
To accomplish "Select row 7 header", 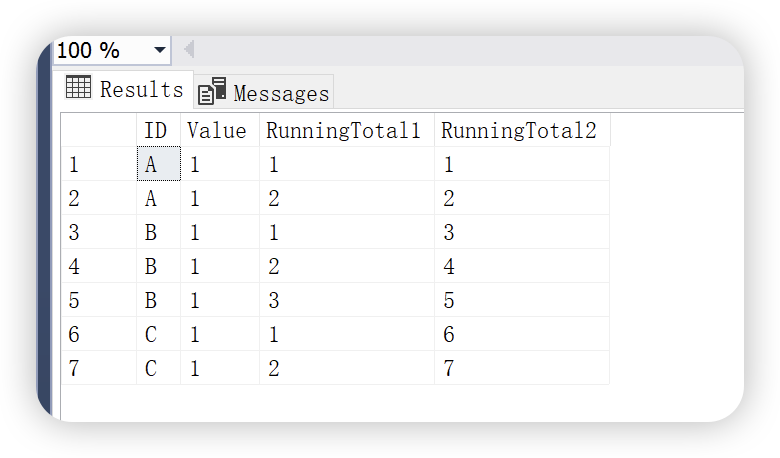I will pos(98,368).
